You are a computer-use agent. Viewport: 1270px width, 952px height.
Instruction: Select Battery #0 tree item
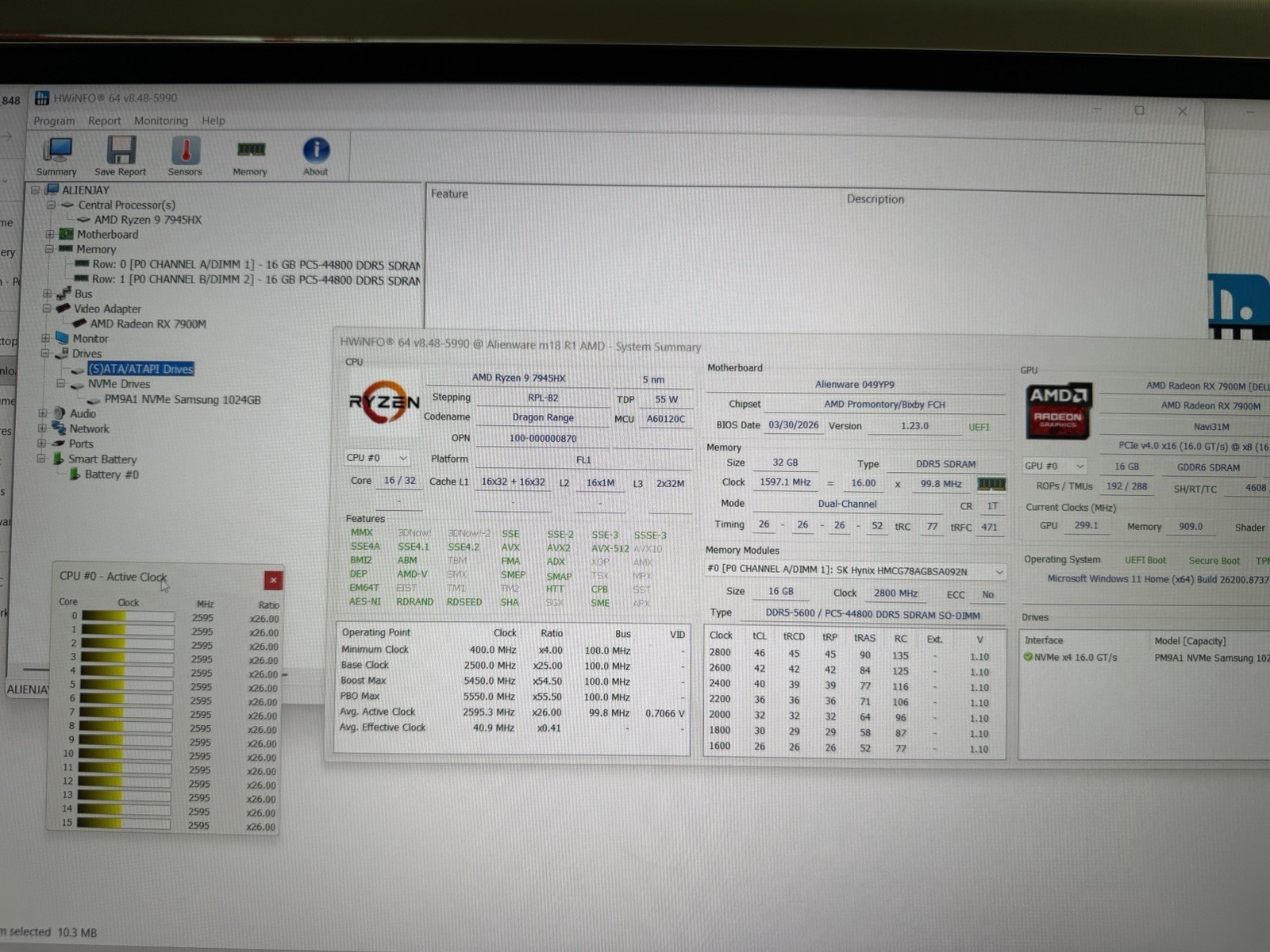click(112, 474)
